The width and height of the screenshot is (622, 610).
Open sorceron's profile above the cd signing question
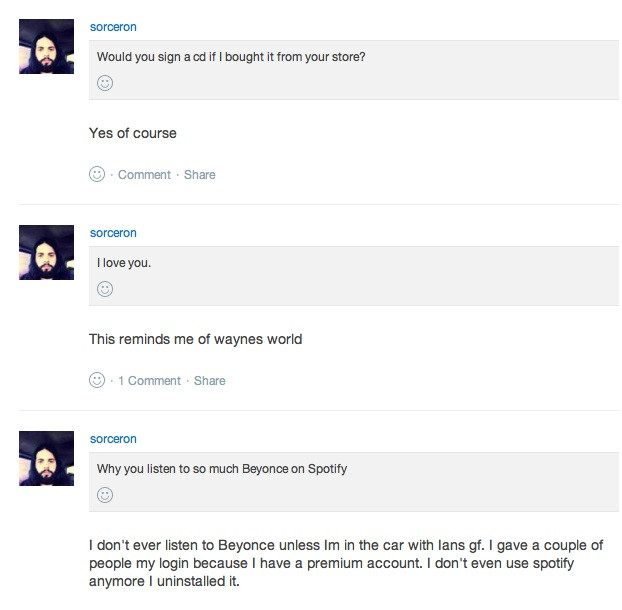click(x=113, y=27)
